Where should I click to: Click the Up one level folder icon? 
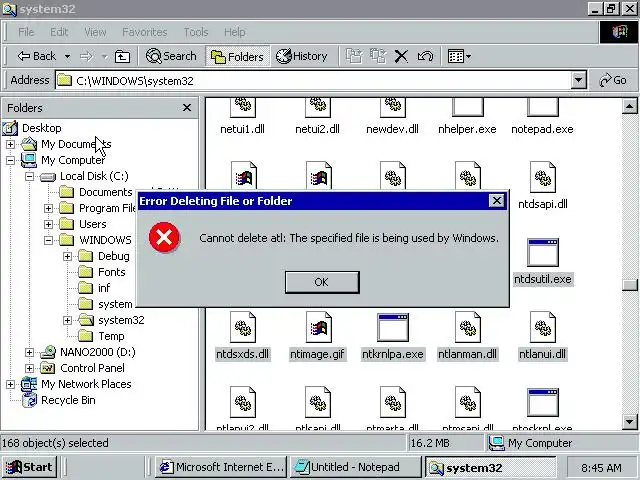pos(122,56)
